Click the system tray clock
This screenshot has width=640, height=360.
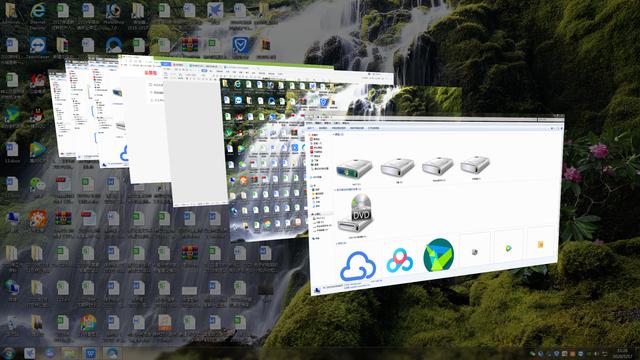tap(622, 353)
